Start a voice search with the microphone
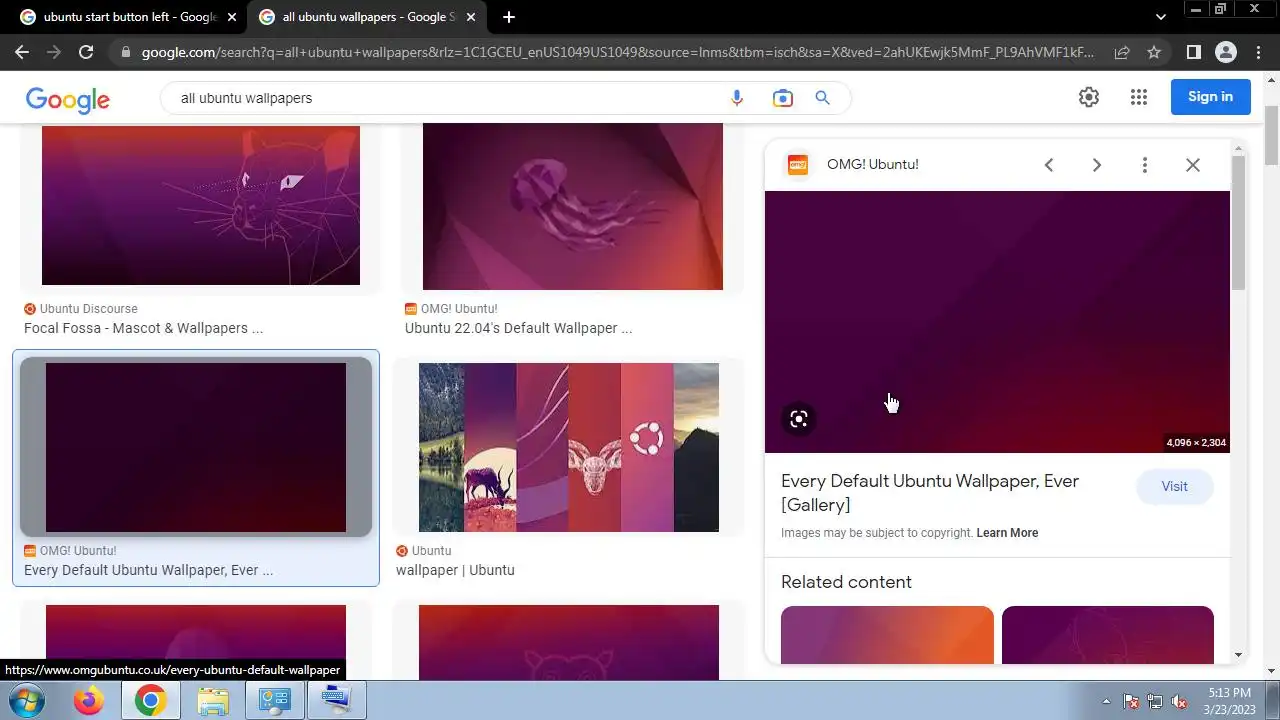This screenshot has width=1280, height=720. (x=737, y=98)
